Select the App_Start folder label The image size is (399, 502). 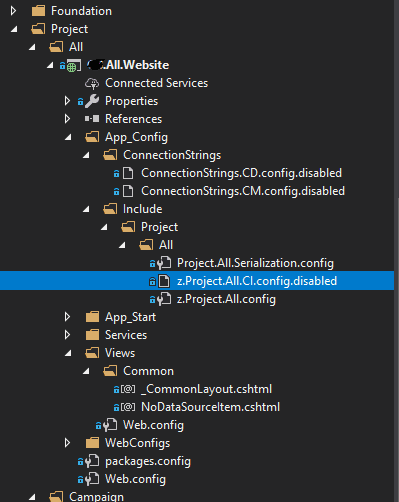point(130,317)
